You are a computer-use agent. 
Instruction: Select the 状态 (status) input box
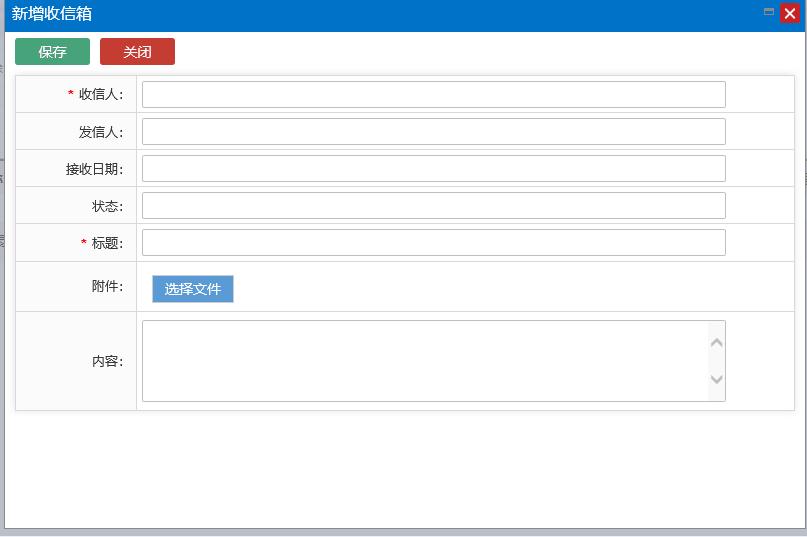pyautogui.click(x=433, y=205)
